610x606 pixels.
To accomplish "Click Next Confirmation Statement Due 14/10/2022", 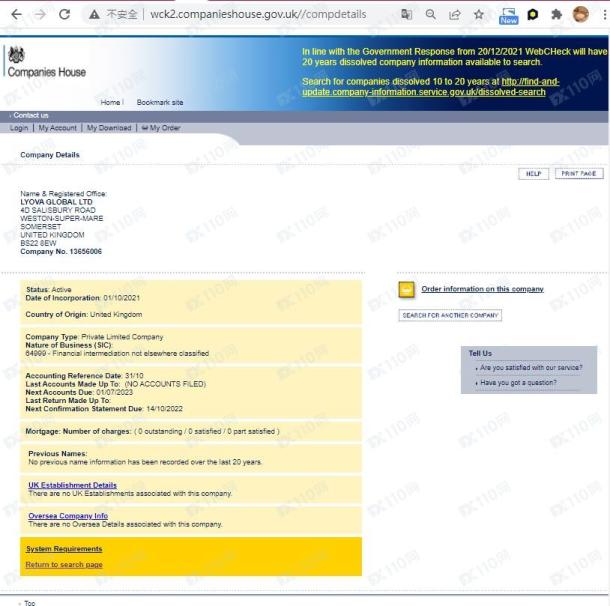I will click(x=104, y=409).
